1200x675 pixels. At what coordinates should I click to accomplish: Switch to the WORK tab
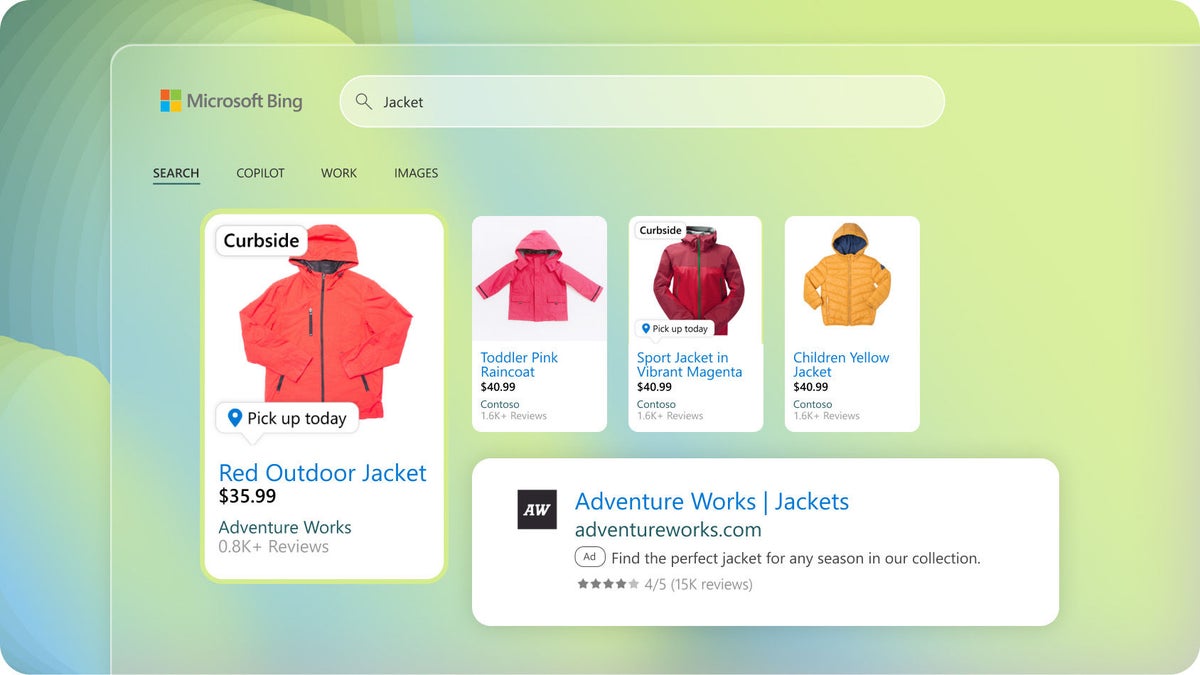pos(338,173)
